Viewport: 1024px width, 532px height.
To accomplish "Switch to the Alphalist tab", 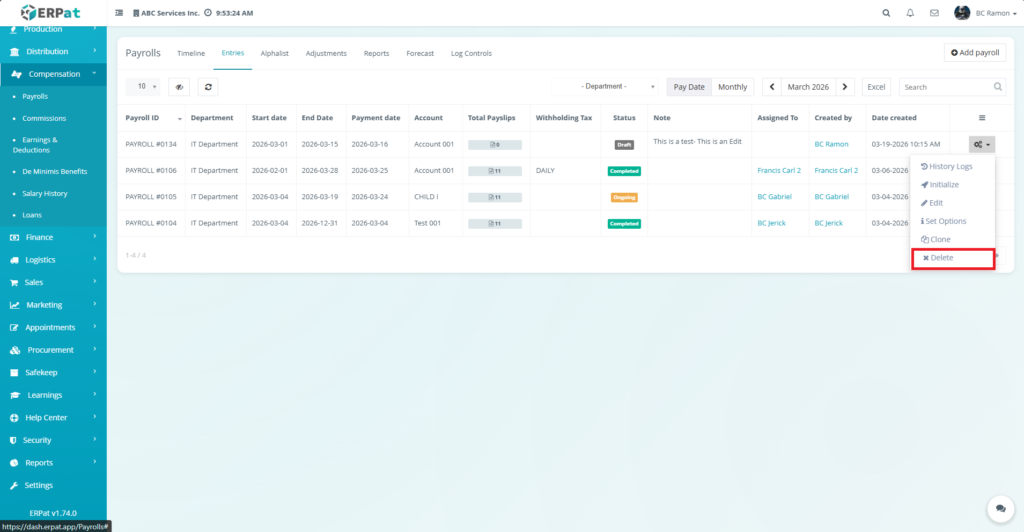I will [x=274, y=53].
